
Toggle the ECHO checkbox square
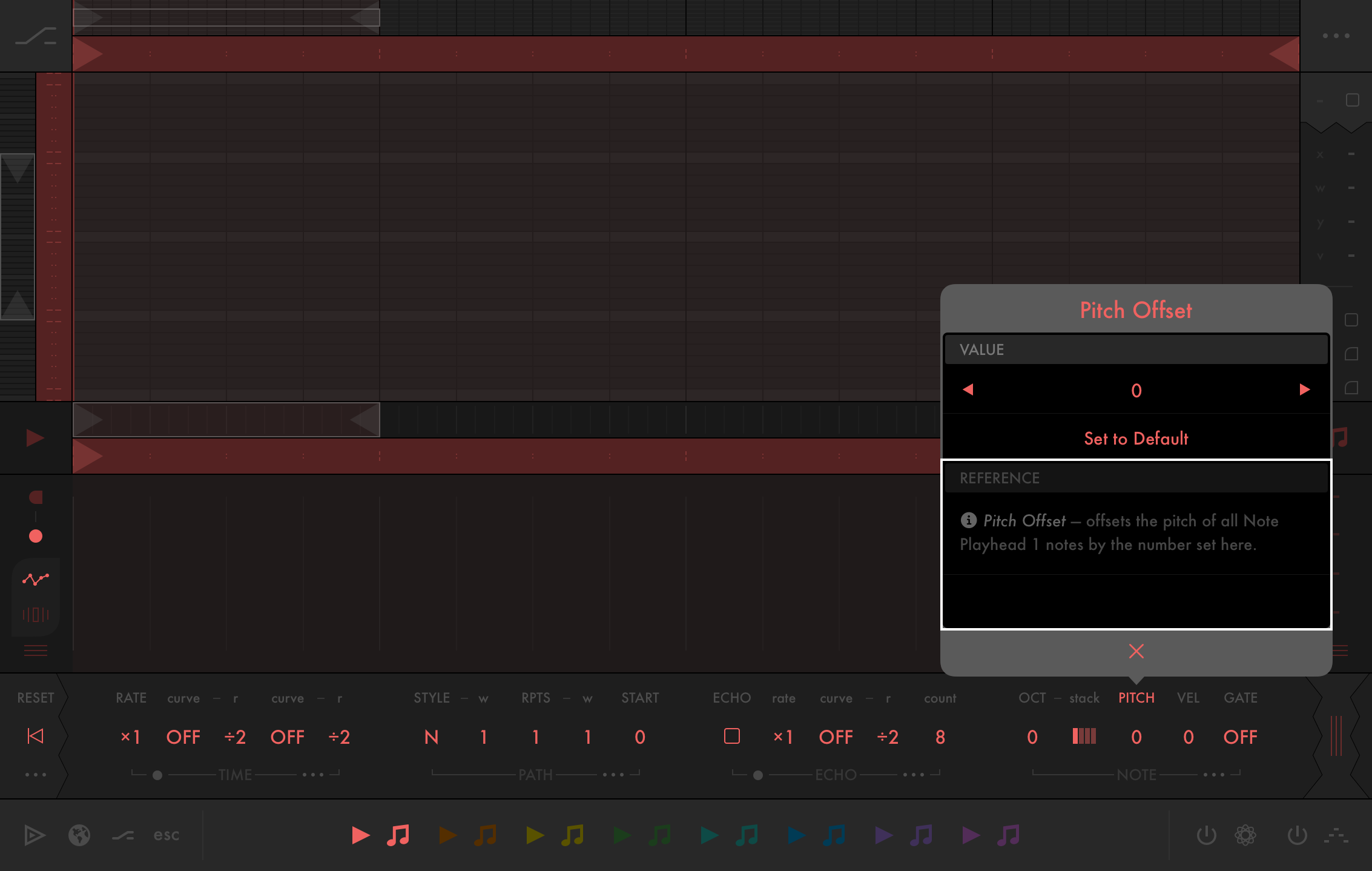click(731, 737)
